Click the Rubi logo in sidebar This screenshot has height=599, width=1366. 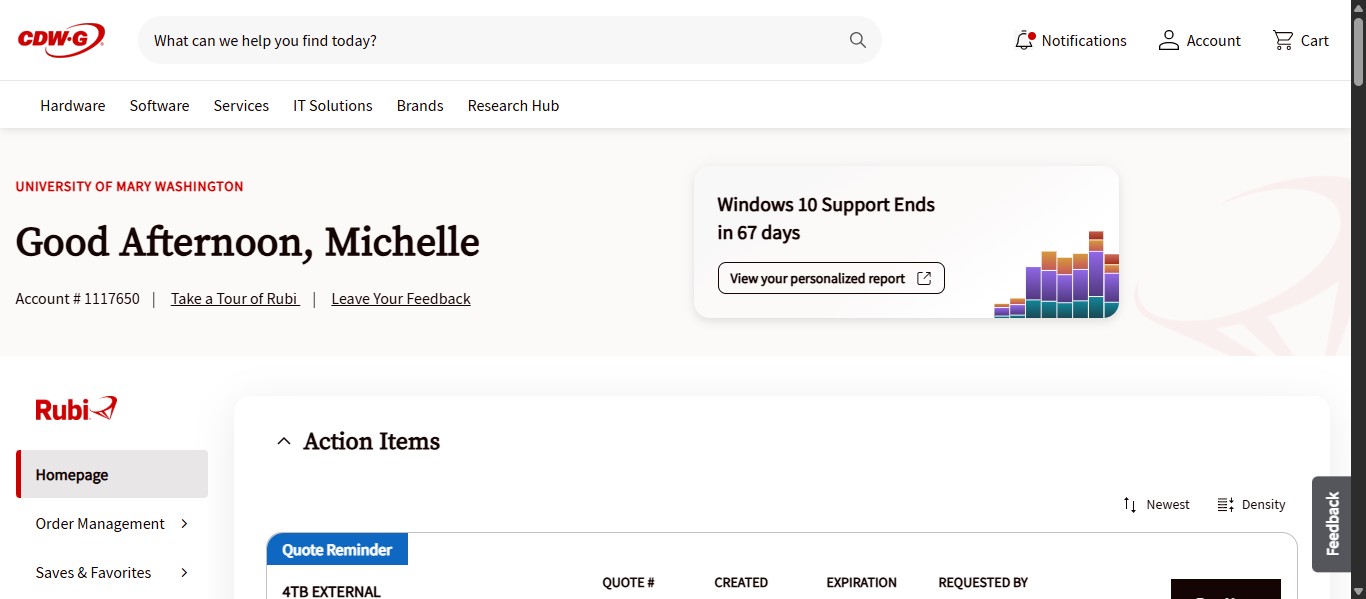pos(76,408)
